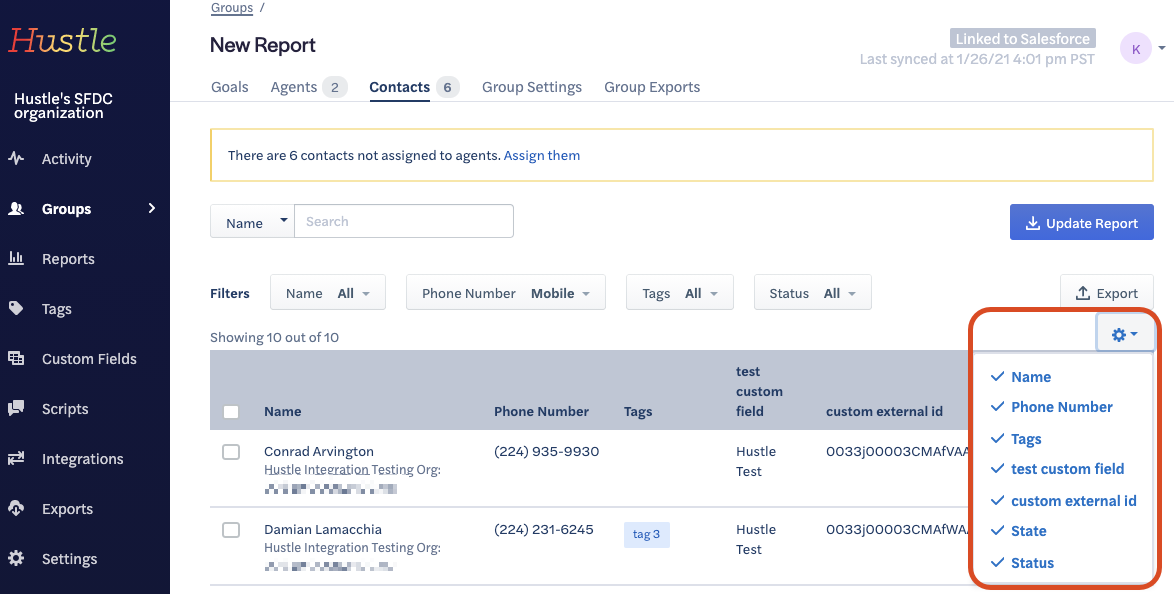Toggle the select-all contacts checkbox

click(231, 412)
